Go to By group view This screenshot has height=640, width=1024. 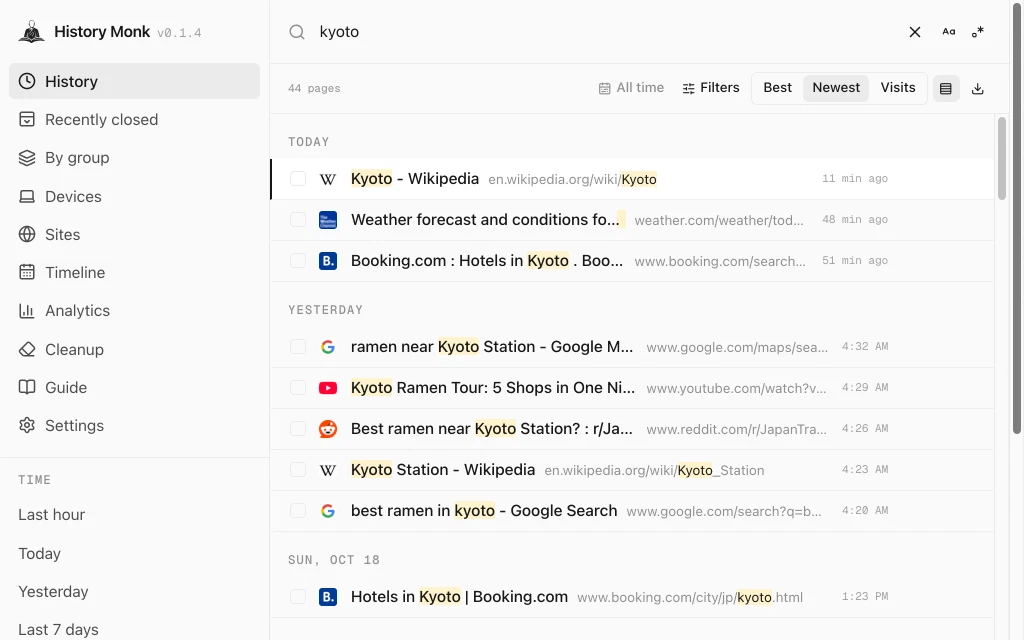[135, 158]
